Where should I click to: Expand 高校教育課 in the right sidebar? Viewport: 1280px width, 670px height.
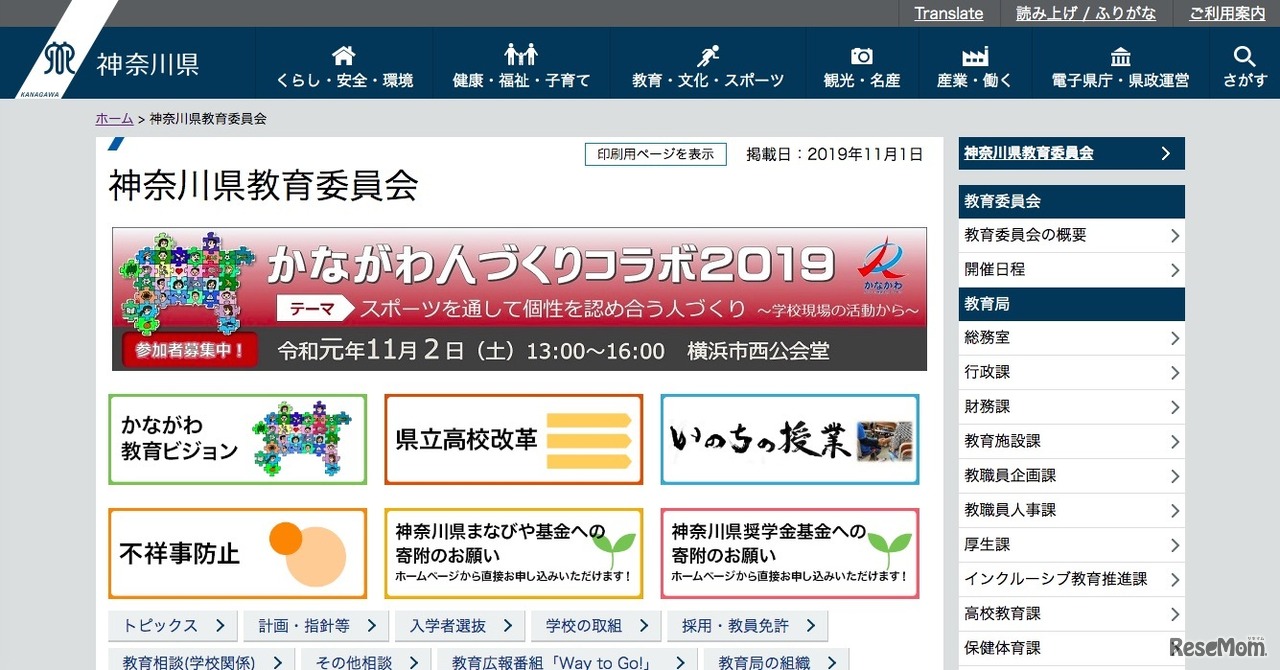[x=1070, y=613]
